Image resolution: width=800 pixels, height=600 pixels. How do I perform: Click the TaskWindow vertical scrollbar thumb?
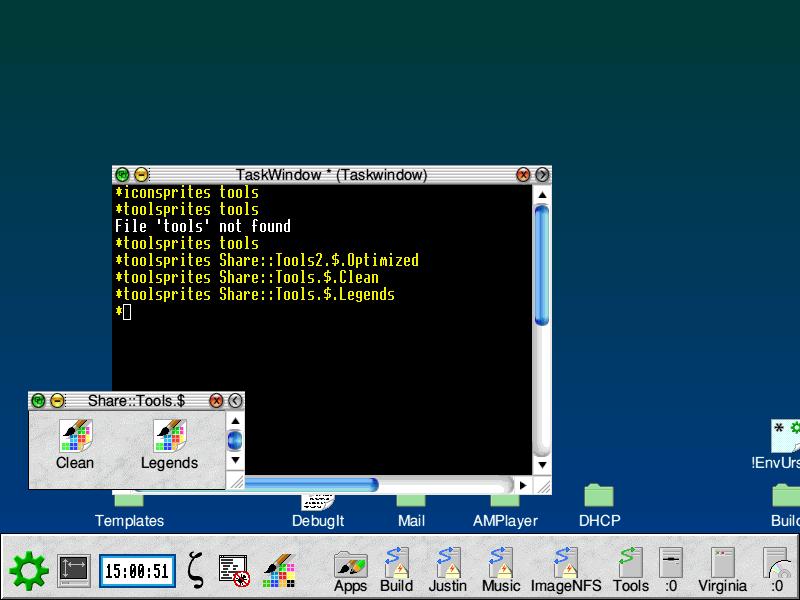[542, 264]
